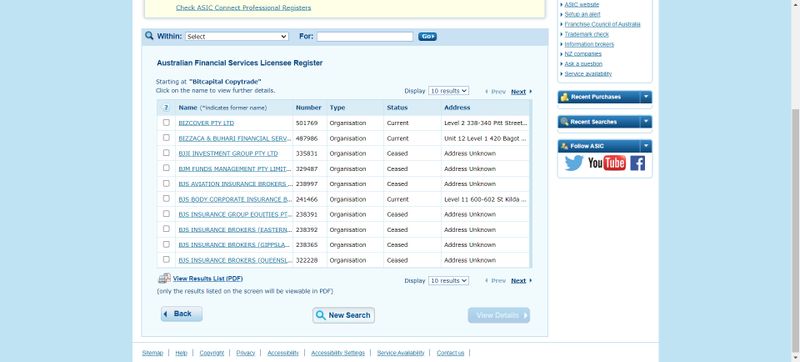Open View Results List (PDF) link
The image size is (800, 362).
point(208,278)
